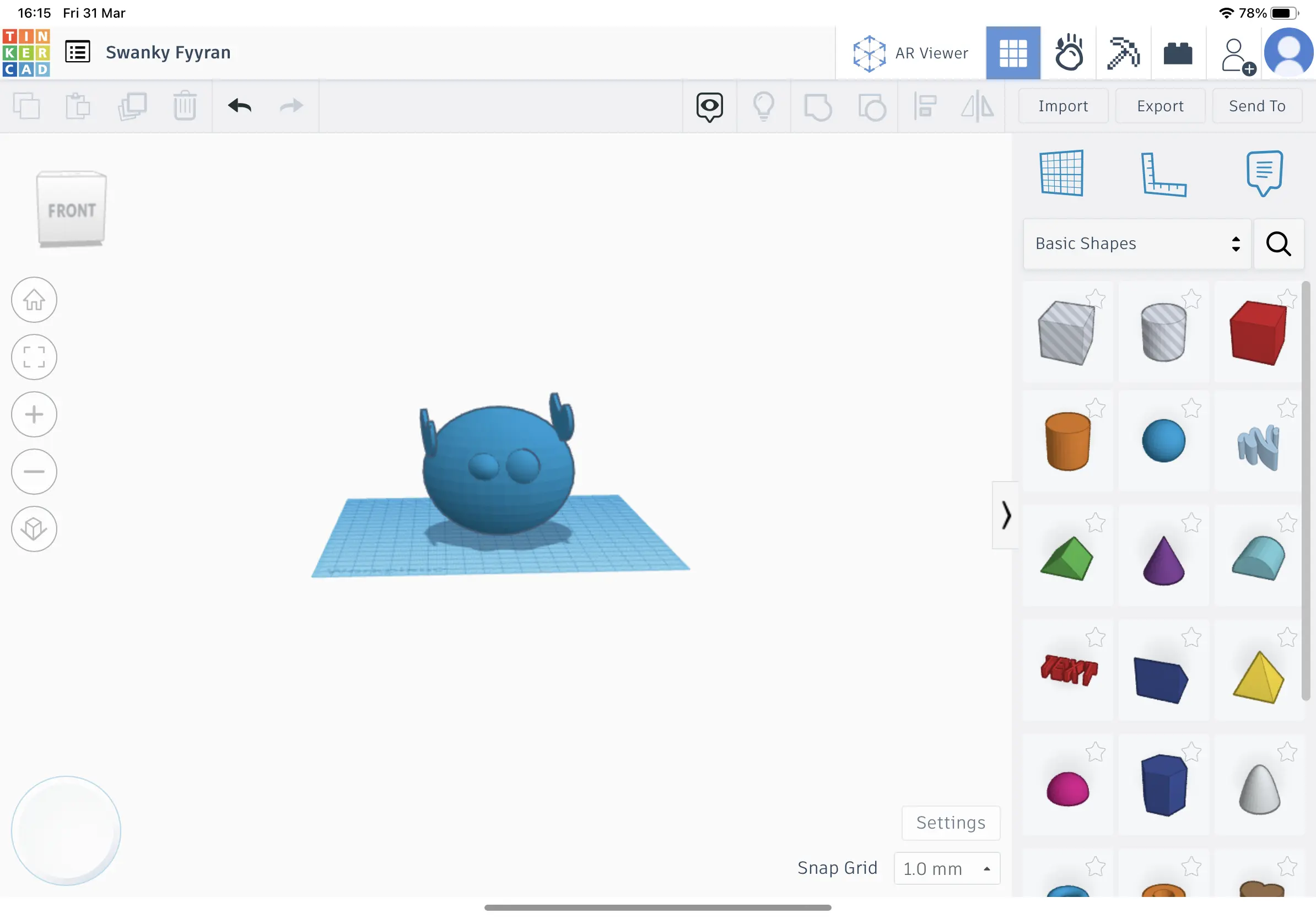The width and height of the screenshot is (1316, 919).
Task: Collapse the shapes panel with the chevron
Action: point(1006,515)
